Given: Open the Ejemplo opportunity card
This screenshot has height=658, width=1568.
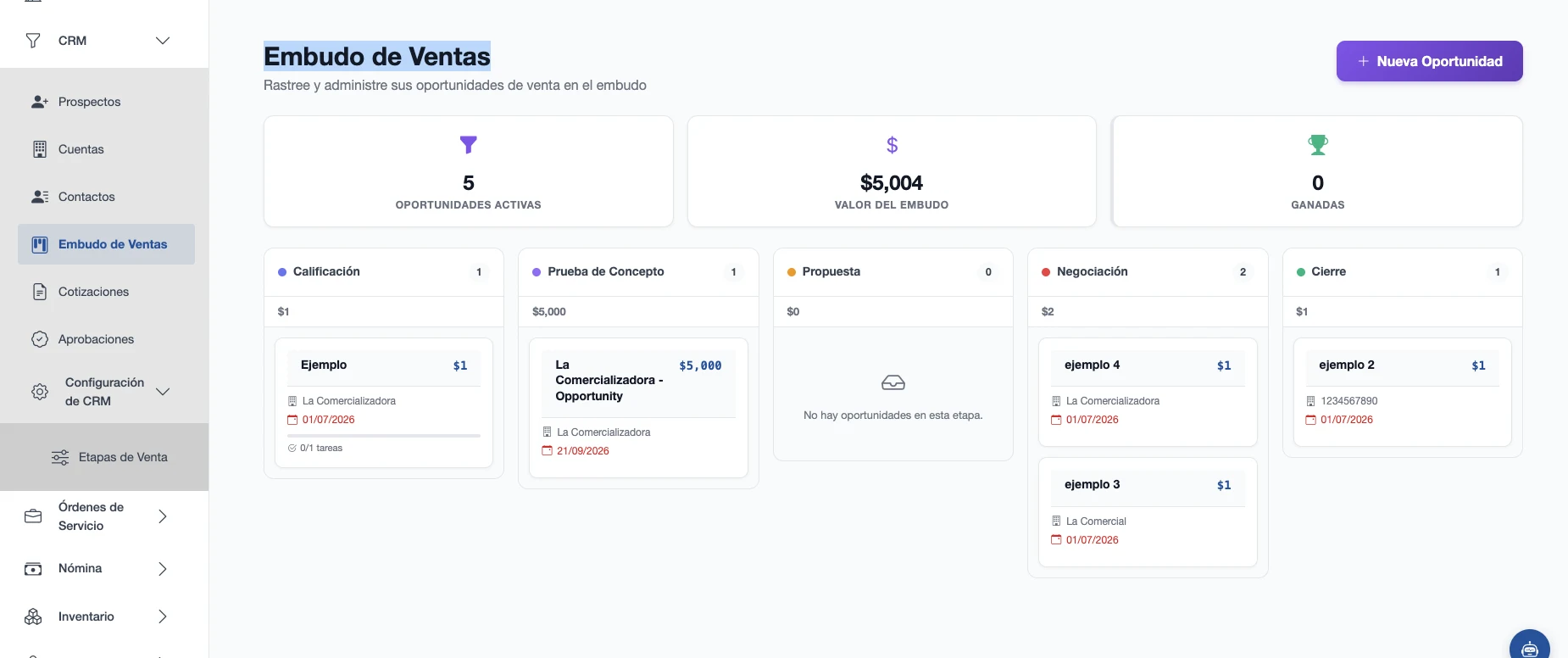Looking at the screenshot, I should point(384,403).
